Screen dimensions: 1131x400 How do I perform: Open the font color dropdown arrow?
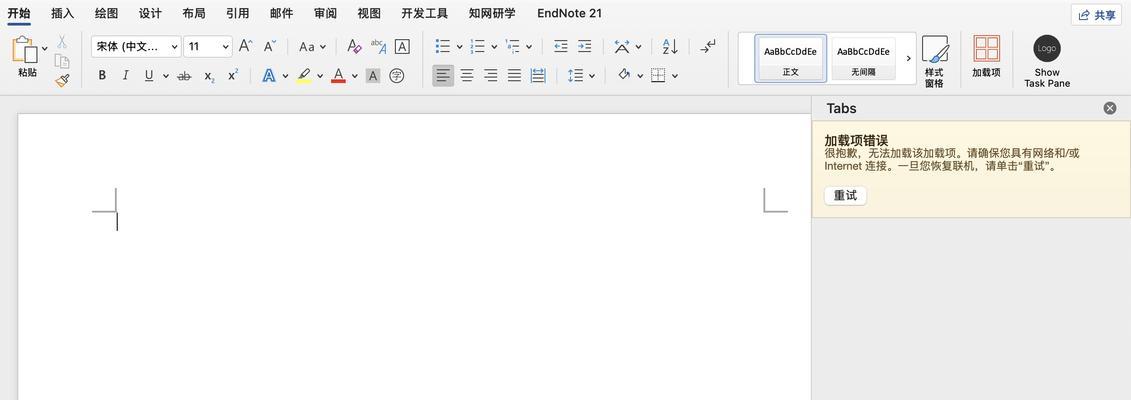(354, 76)
